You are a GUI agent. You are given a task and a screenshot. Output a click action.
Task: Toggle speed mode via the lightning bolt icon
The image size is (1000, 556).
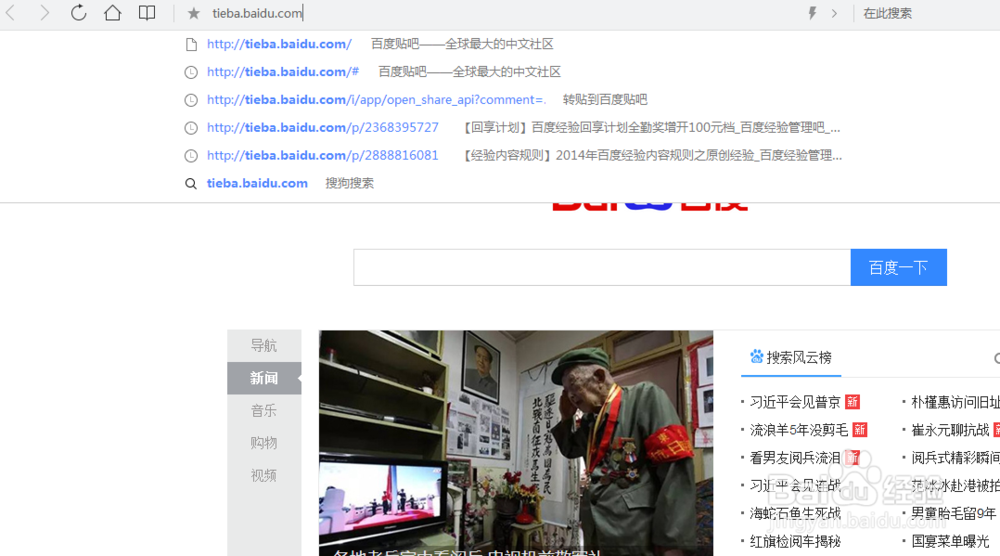point(812,13)
